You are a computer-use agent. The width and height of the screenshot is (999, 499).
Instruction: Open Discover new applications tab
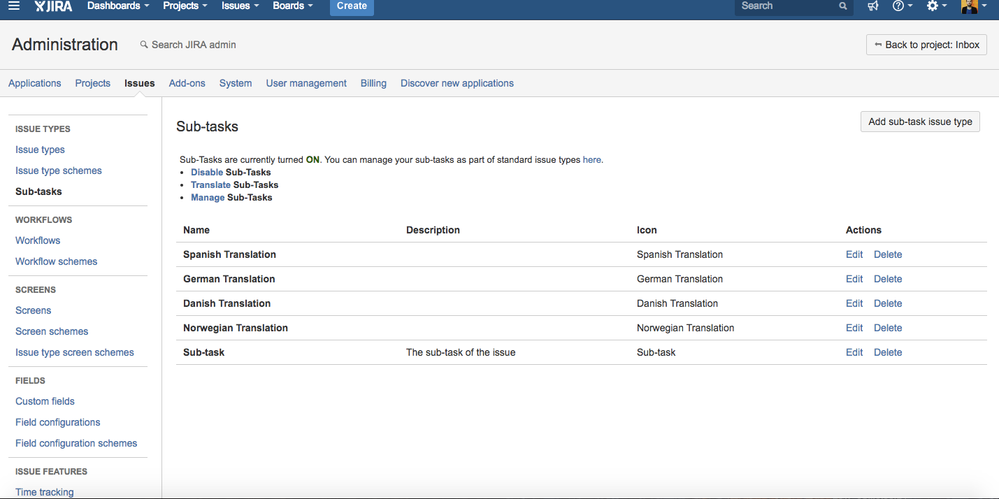click(457, 83)
